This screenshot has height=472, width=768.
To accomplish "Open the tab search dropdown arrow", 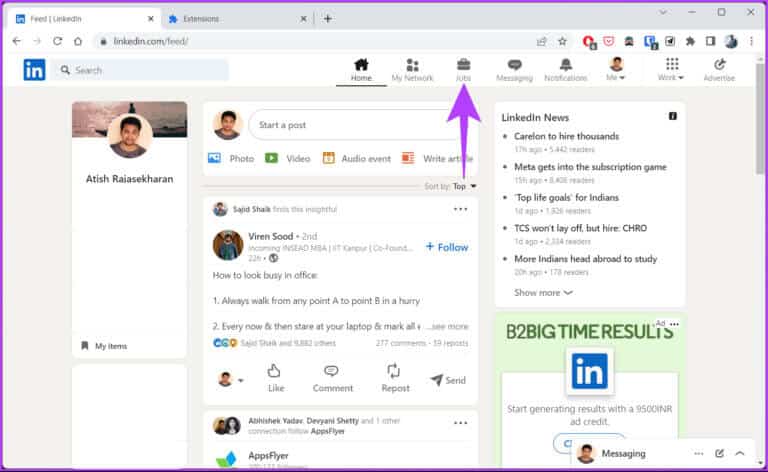I will [663, 12].
